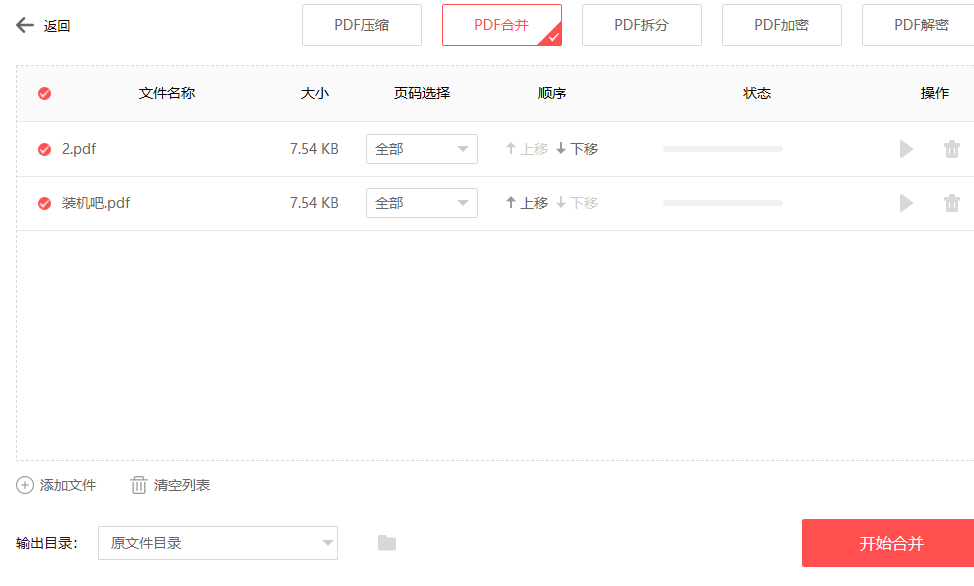
Task: Move 2.pdf down with 下移
Action: click(x=577, y=149)
